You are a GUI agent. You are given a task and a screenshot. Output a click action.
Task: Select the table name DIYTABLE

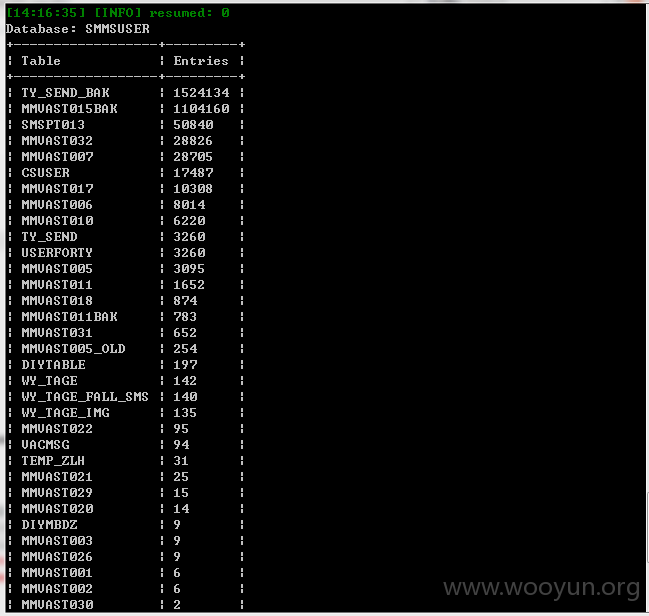(x=53, y=365)
